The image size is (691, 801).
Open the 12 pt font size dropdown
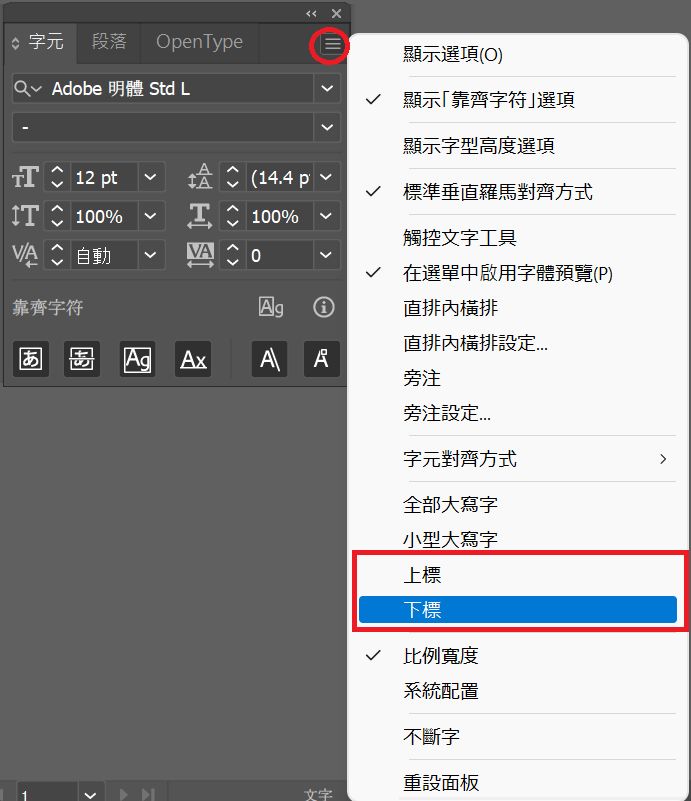(151, 177)
